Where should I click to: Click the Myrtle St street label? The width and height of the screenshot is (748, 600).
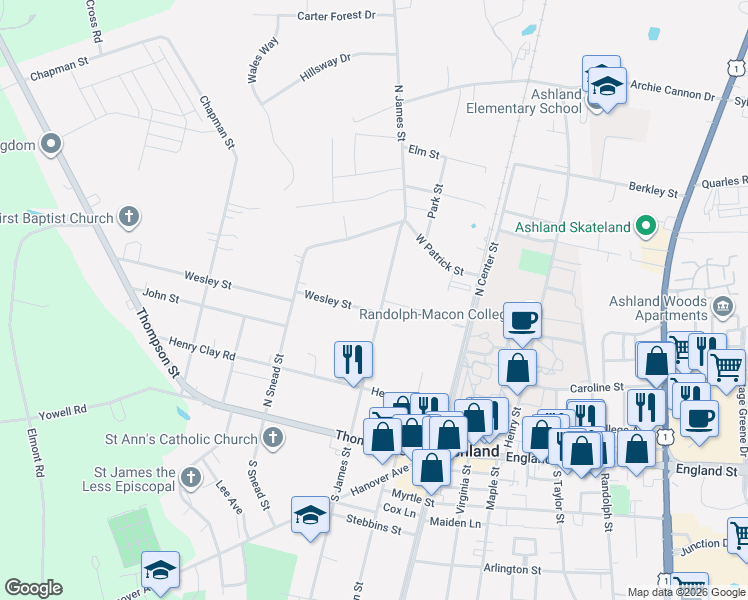pos(413,497)
